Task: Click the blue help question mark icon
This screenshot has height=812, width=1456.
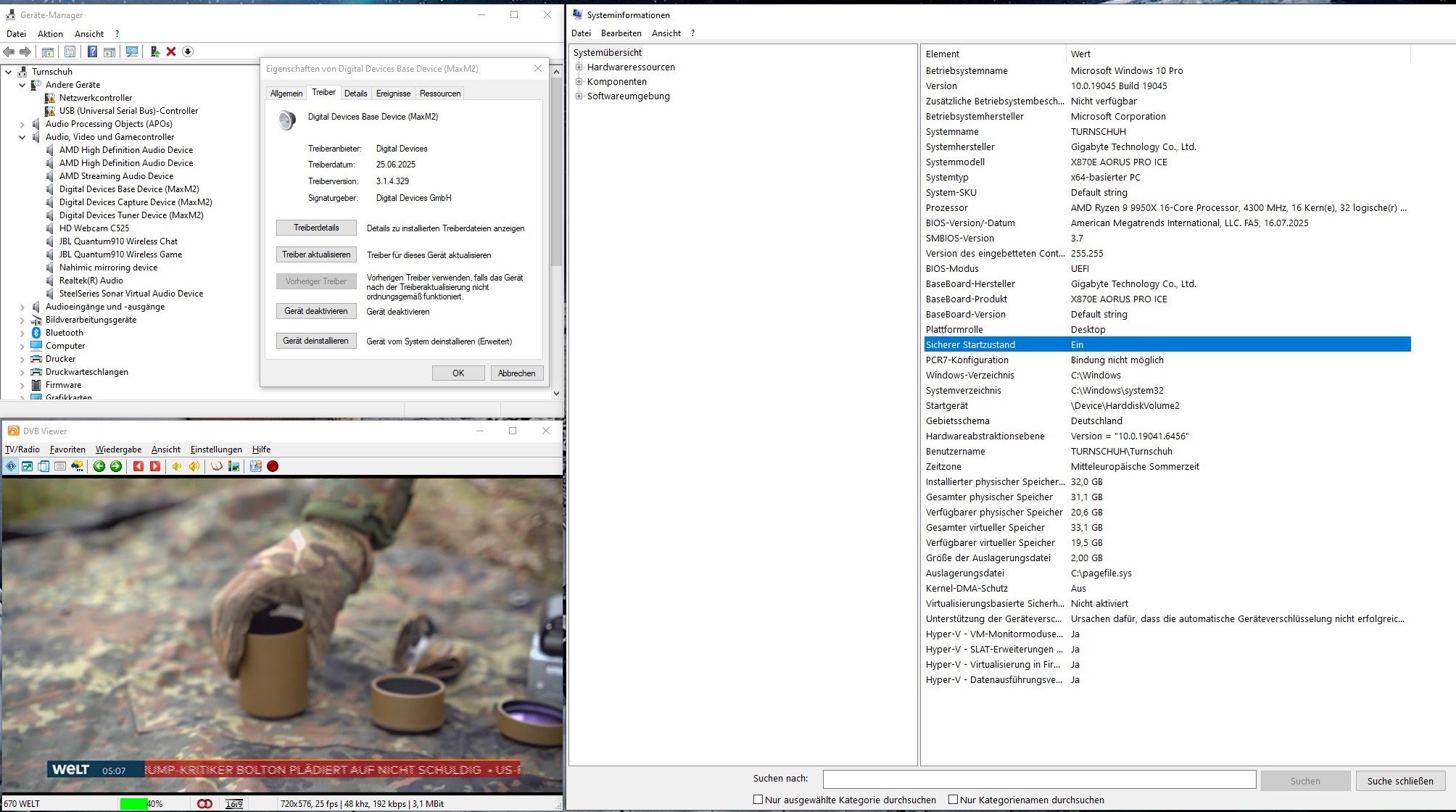Action: point(92,51)
